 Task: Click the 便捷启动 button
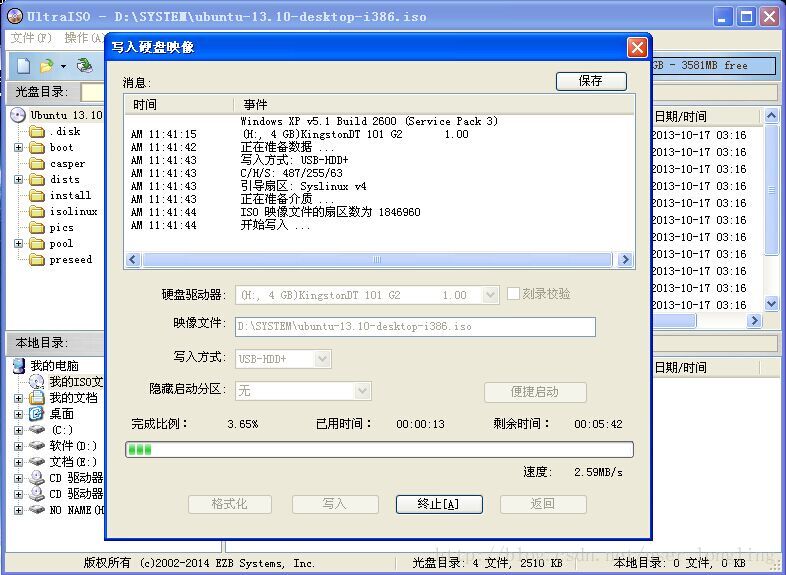(535, 392)
